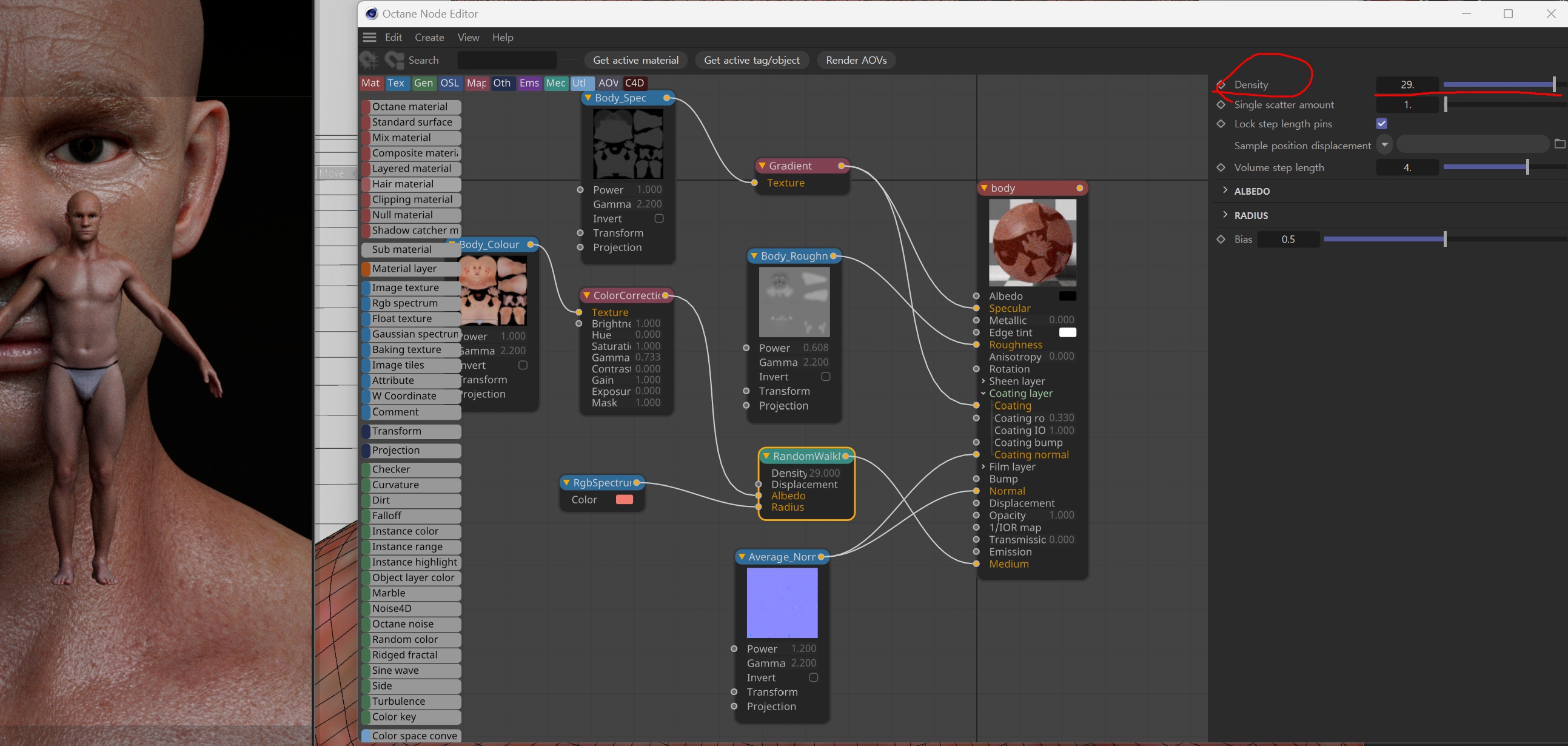Click the Octane Node Editor app icon
Screen dimensions: 1568x746
(371, 13)
